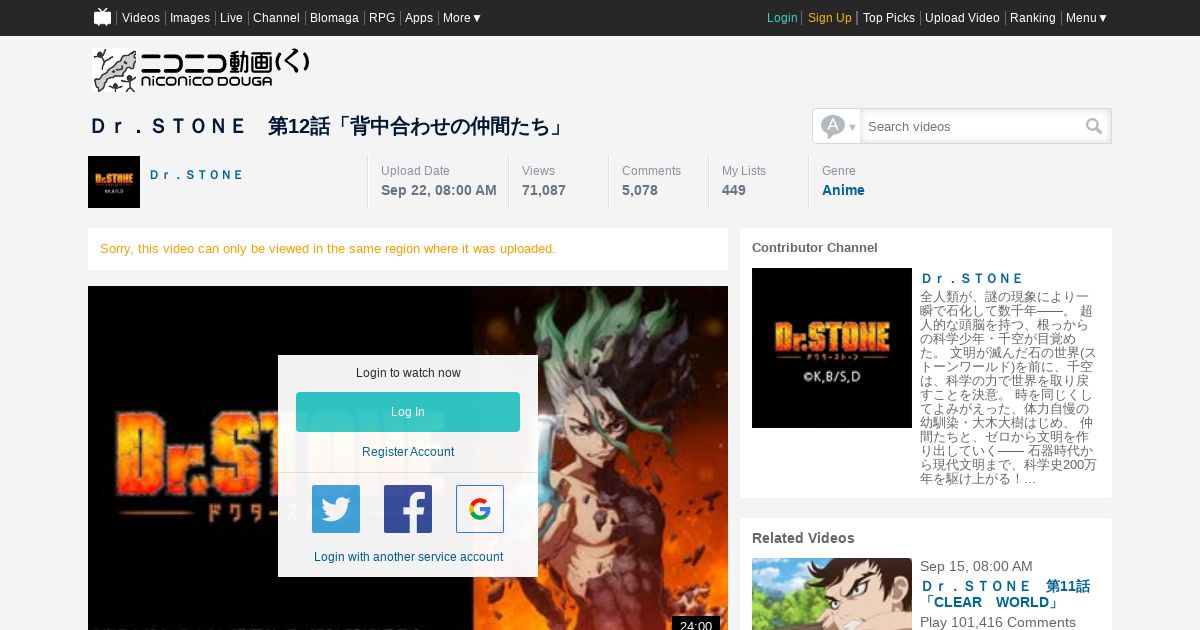Open Dr.STONE channel name link under title

pos(197,175)
